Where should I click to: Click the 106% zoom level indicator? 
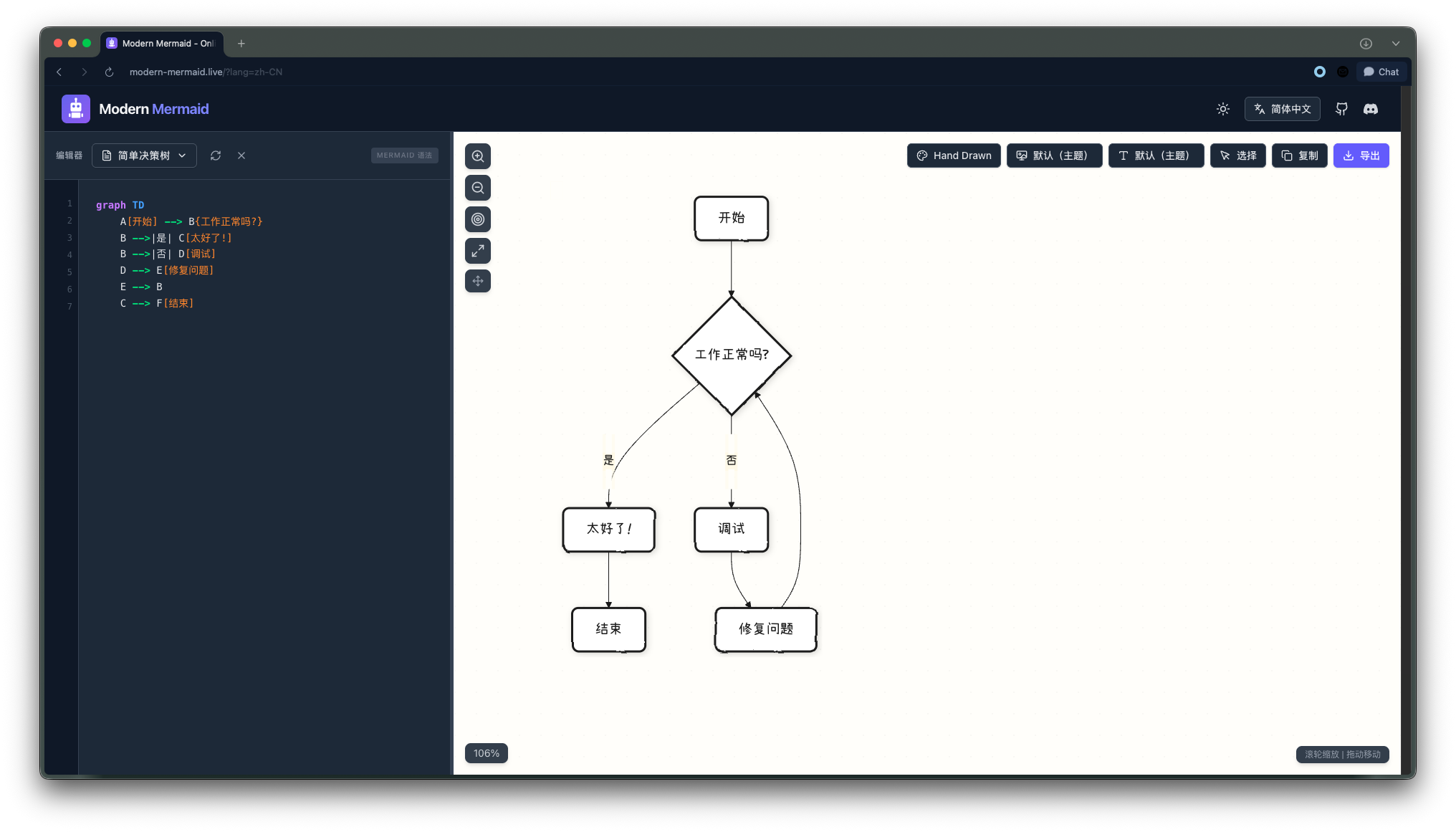point(487,753)
